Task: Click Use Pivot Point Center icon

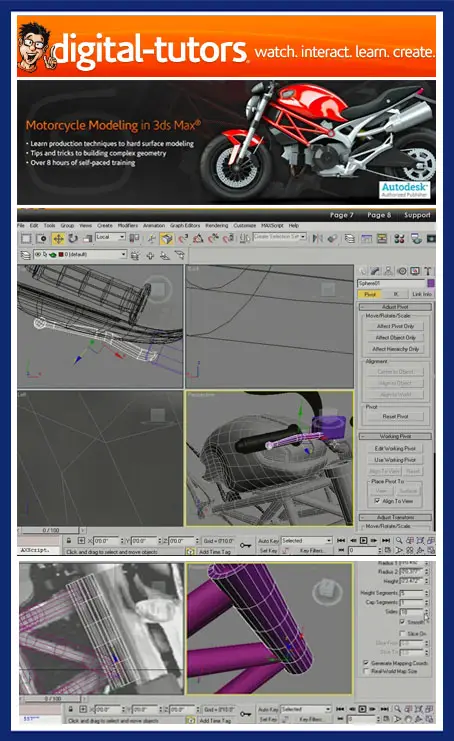Action: point(135,239)
